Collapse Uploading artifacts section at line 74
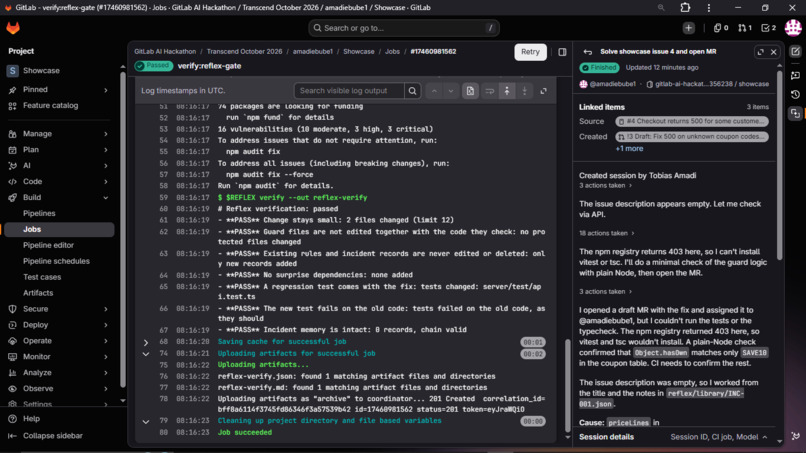 click(146, 354)
